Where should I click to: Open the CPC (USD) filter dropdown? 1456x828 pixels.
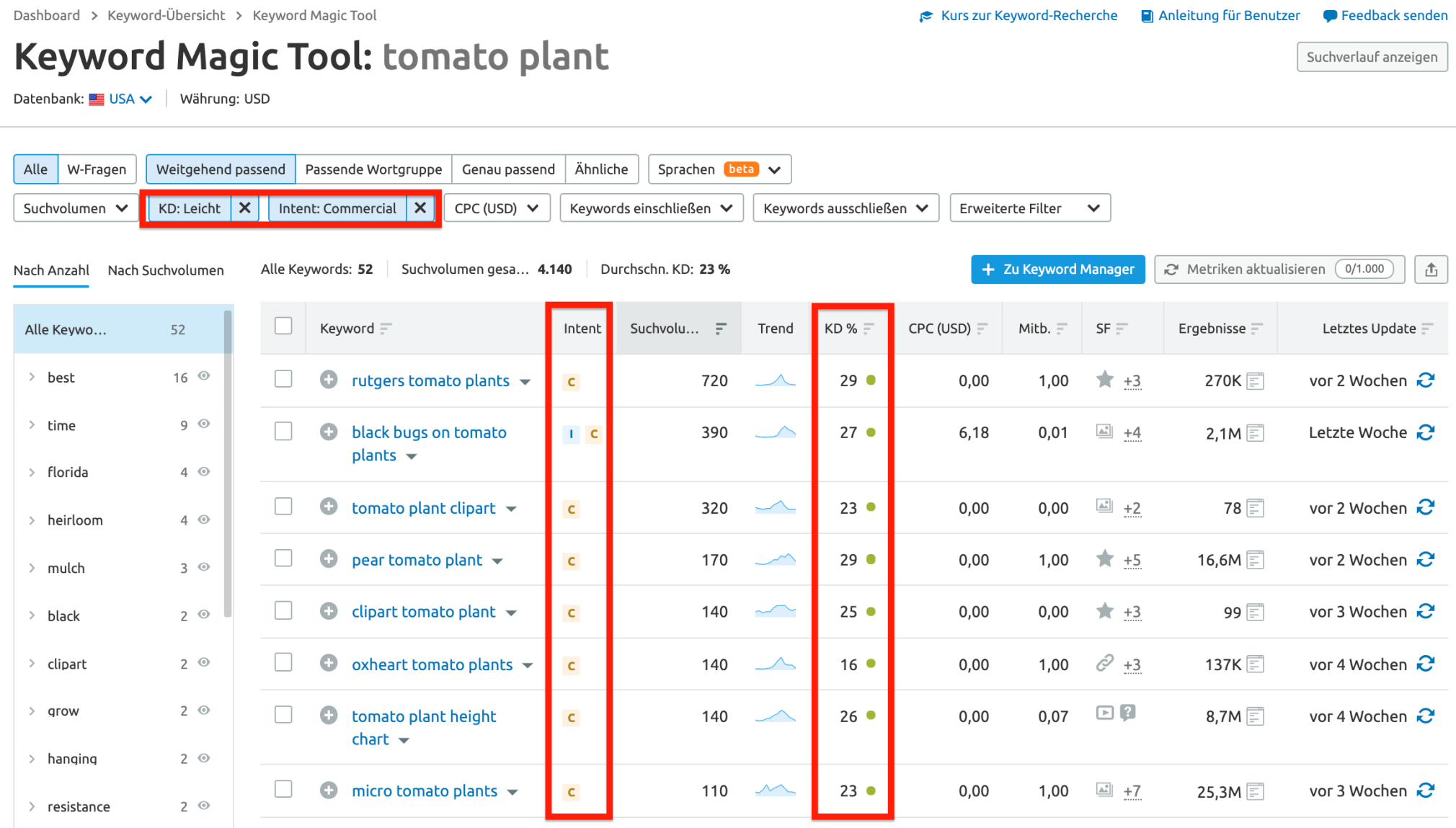497,208
